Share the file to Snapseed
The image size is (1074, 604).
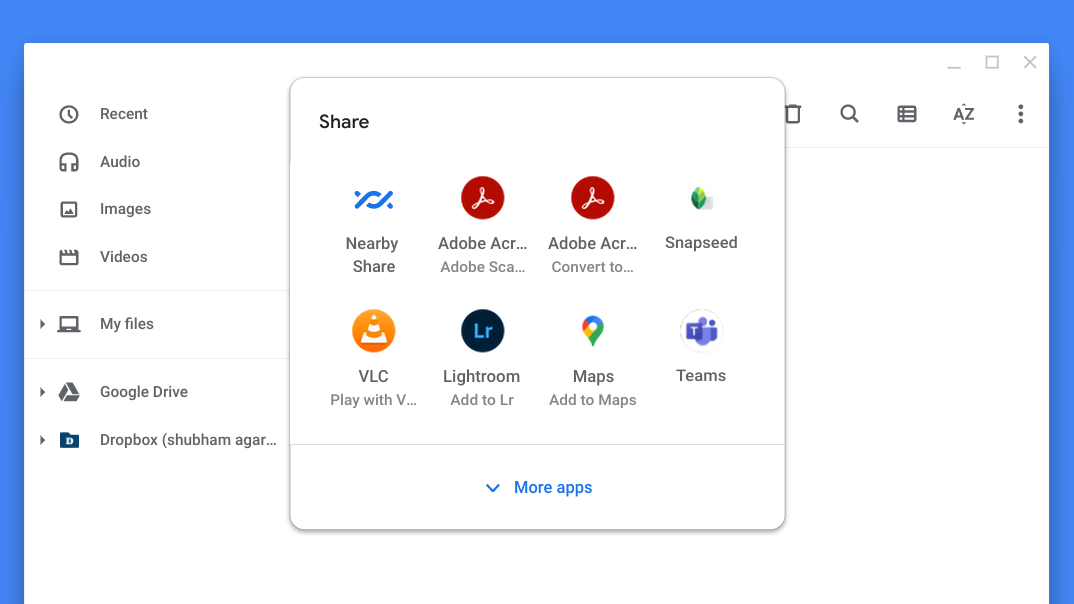tap(701, 215)
